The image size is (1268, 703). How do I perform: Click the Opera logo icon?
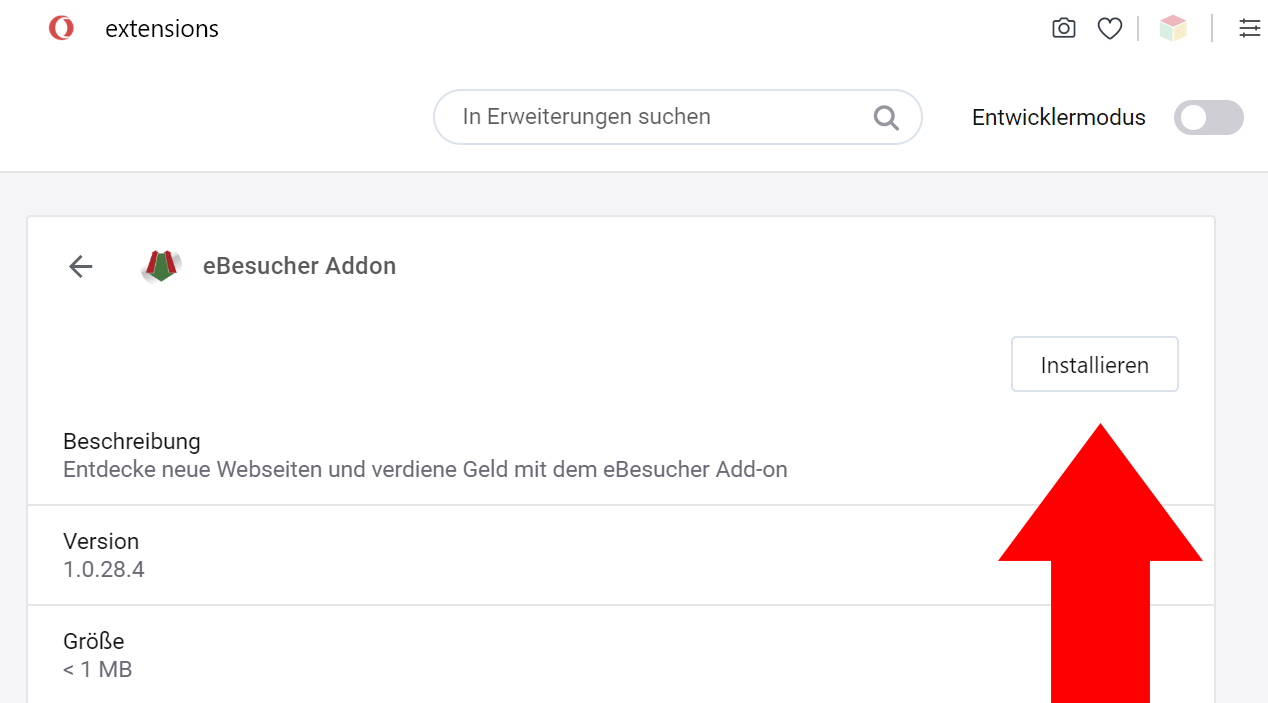coord(61,29)
